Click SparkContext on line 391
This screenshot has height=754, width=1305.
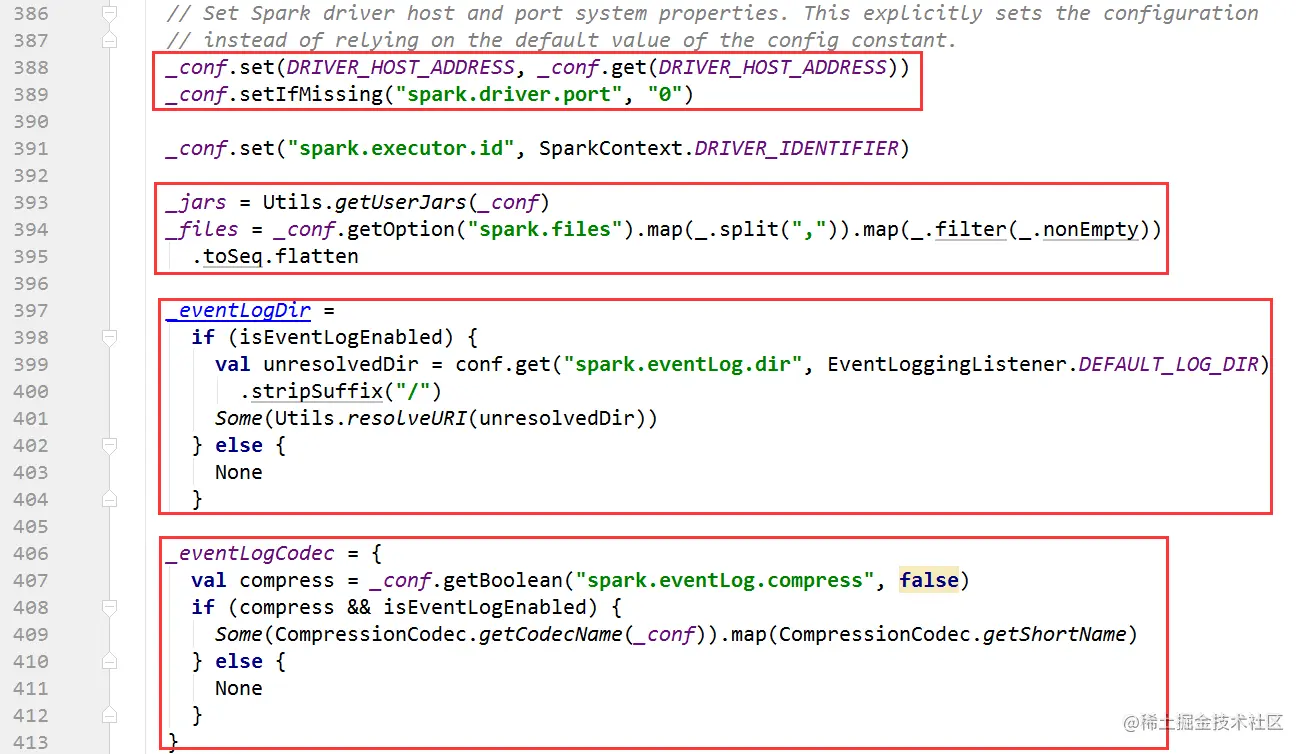610,149
